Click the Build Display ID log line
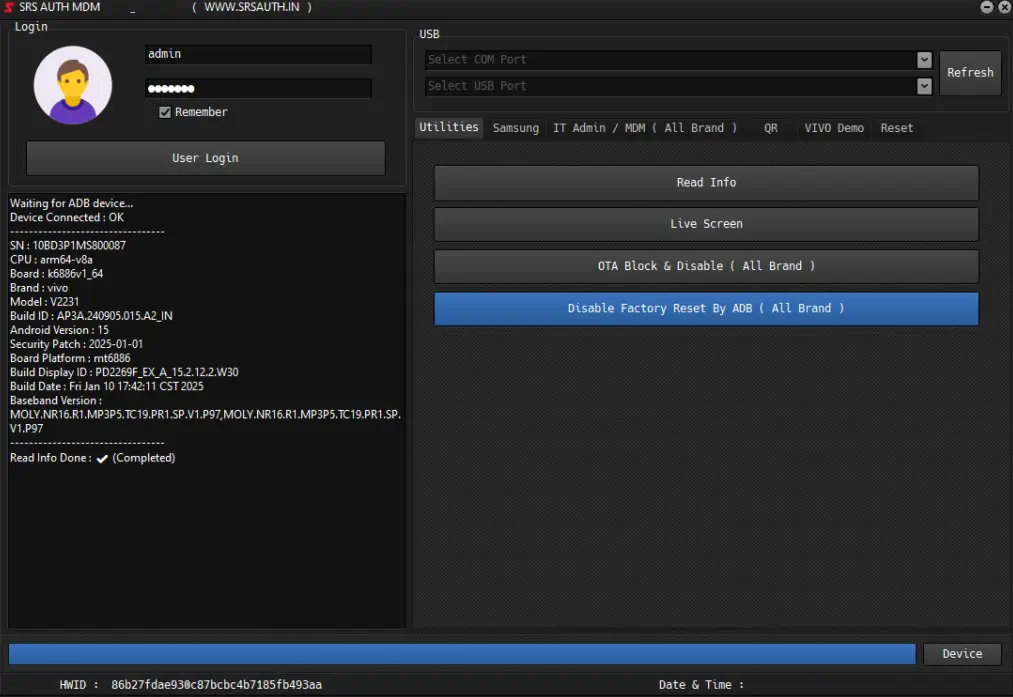Screen dimensions: 1013x697 tap(124, 372)
